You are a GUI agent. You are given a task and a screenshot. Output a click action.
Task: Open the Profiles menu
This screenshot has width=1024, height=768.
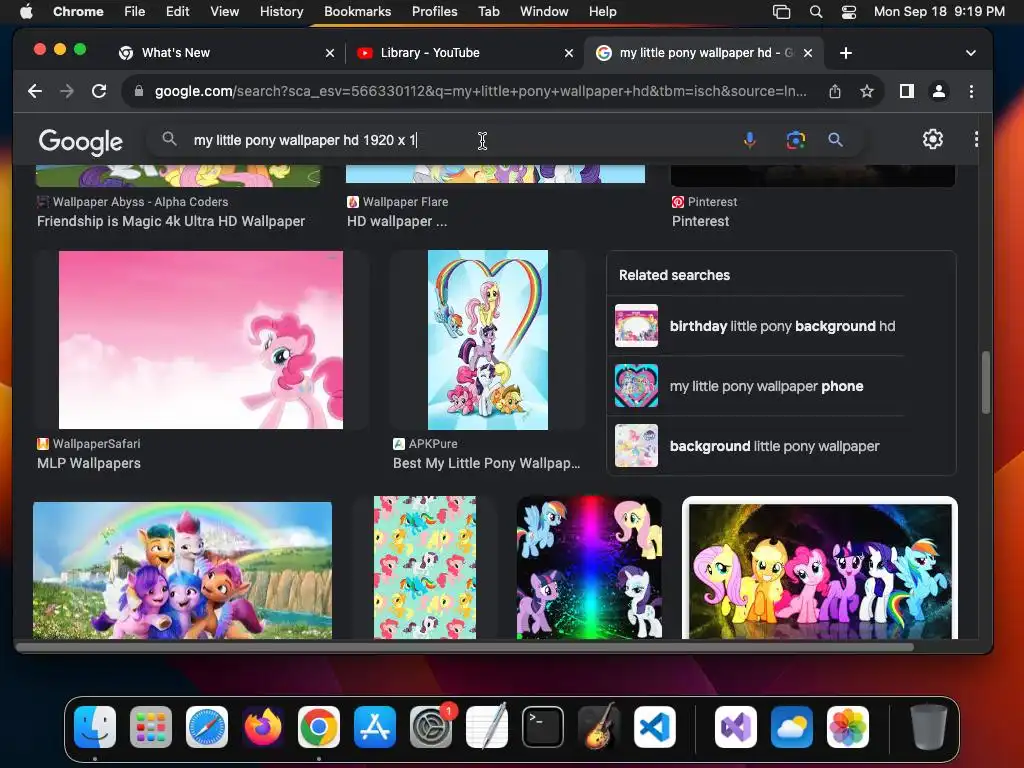(x=434, y=12)
